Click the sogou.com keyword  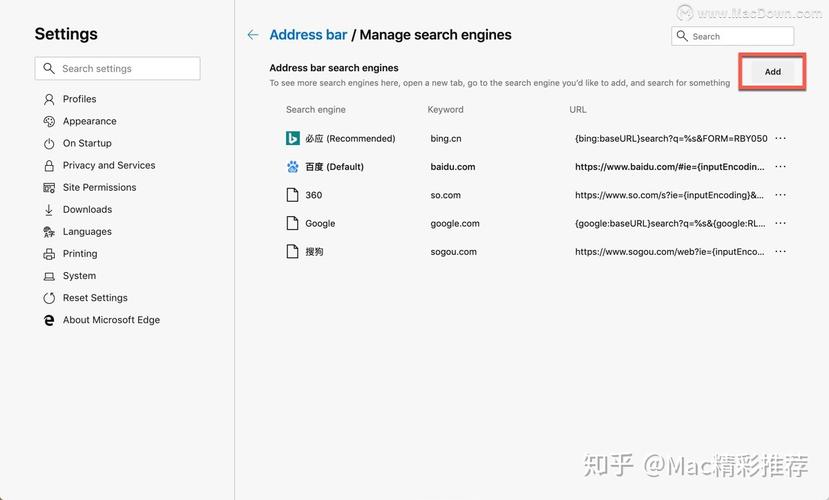pyautogui.click(x=453, y=252)
